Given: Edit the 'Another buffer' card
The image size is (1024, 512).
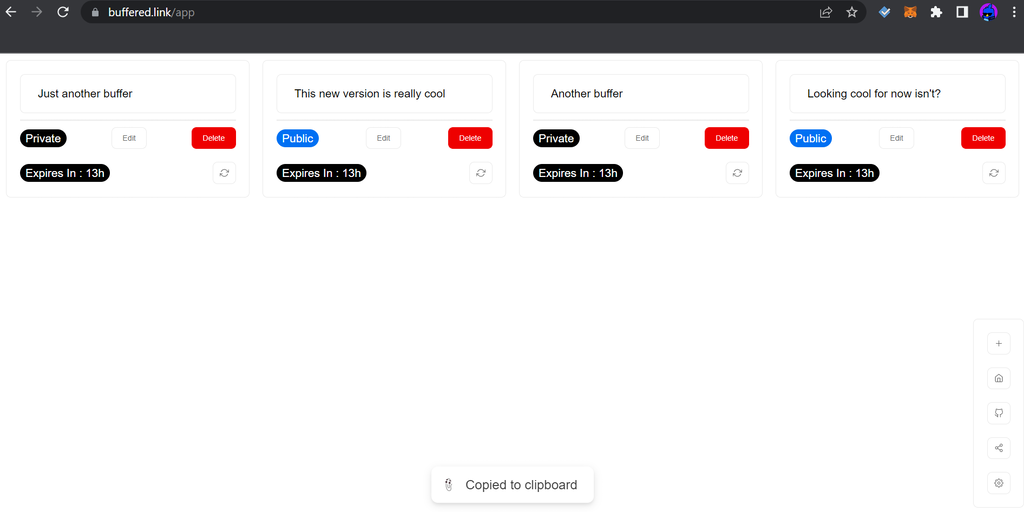Looking at the screenshot, I should (x=642, y=138).
